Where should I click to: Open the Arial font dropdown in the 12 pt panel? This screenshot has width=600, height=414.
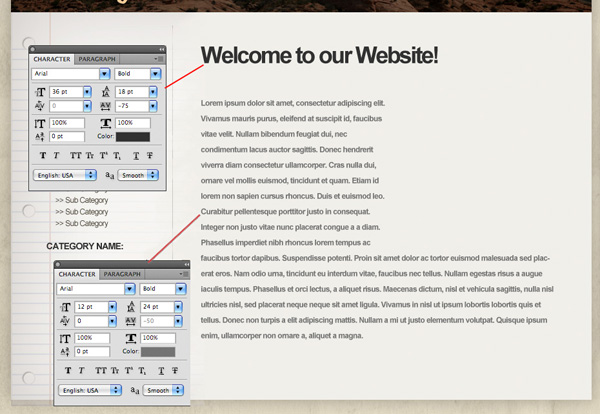tap(130, 288)
